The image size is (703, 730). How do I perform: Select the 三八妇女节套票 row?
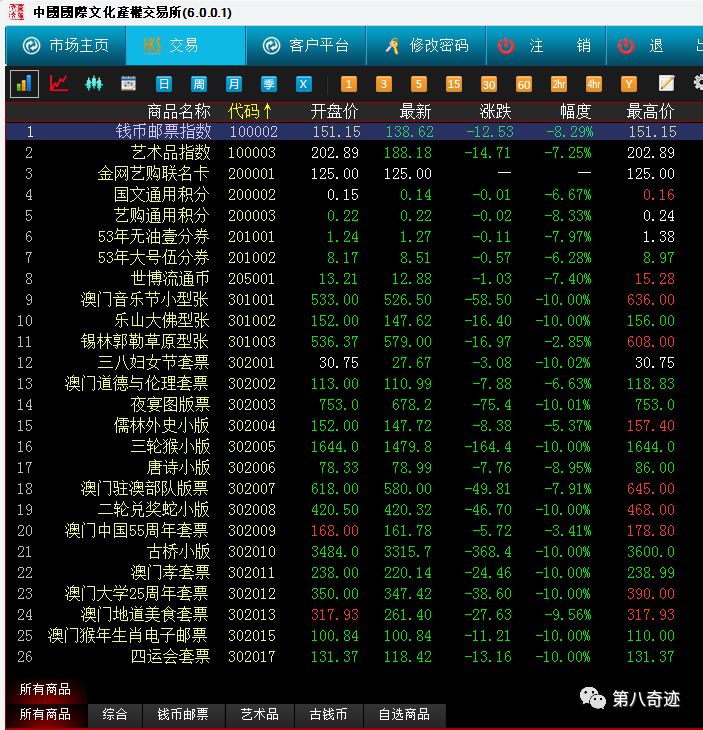pos(354,363)
